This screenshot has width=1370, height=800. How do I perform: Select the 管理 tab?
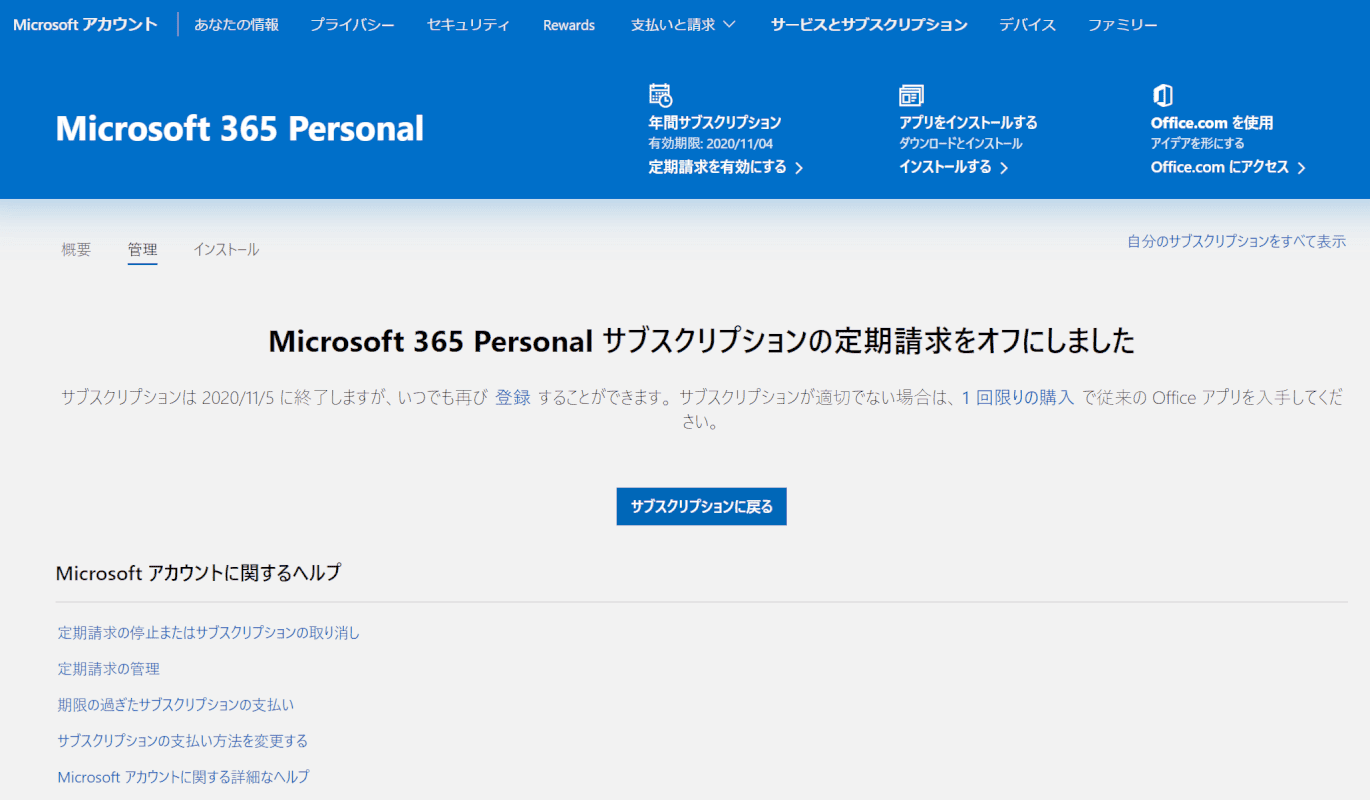[x=142, y=250]
